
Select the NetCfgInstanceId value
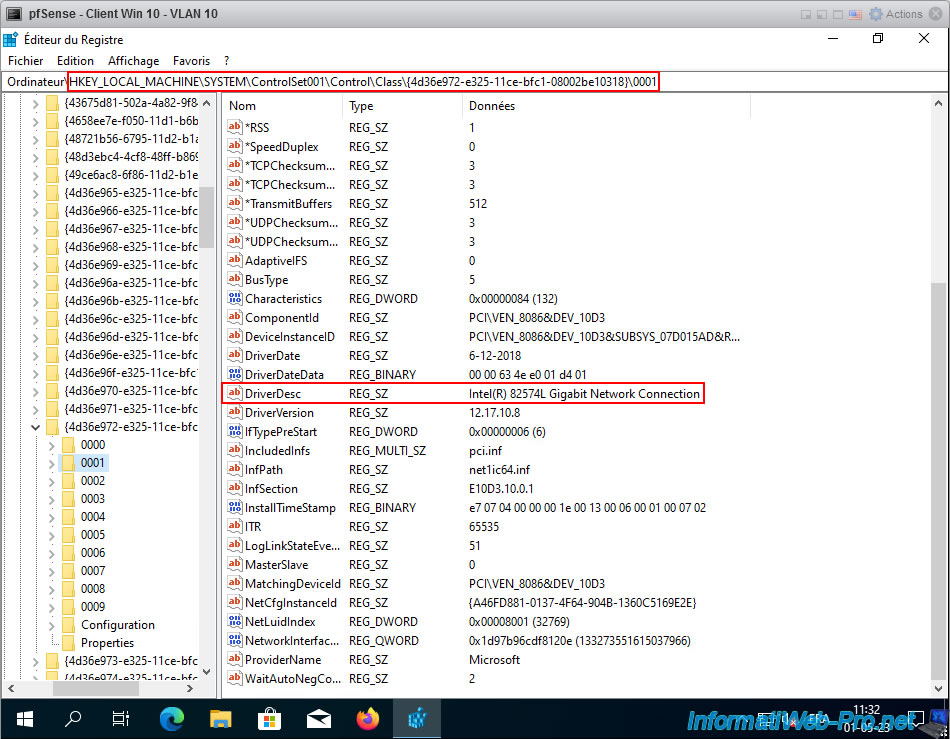pos(291,603)
